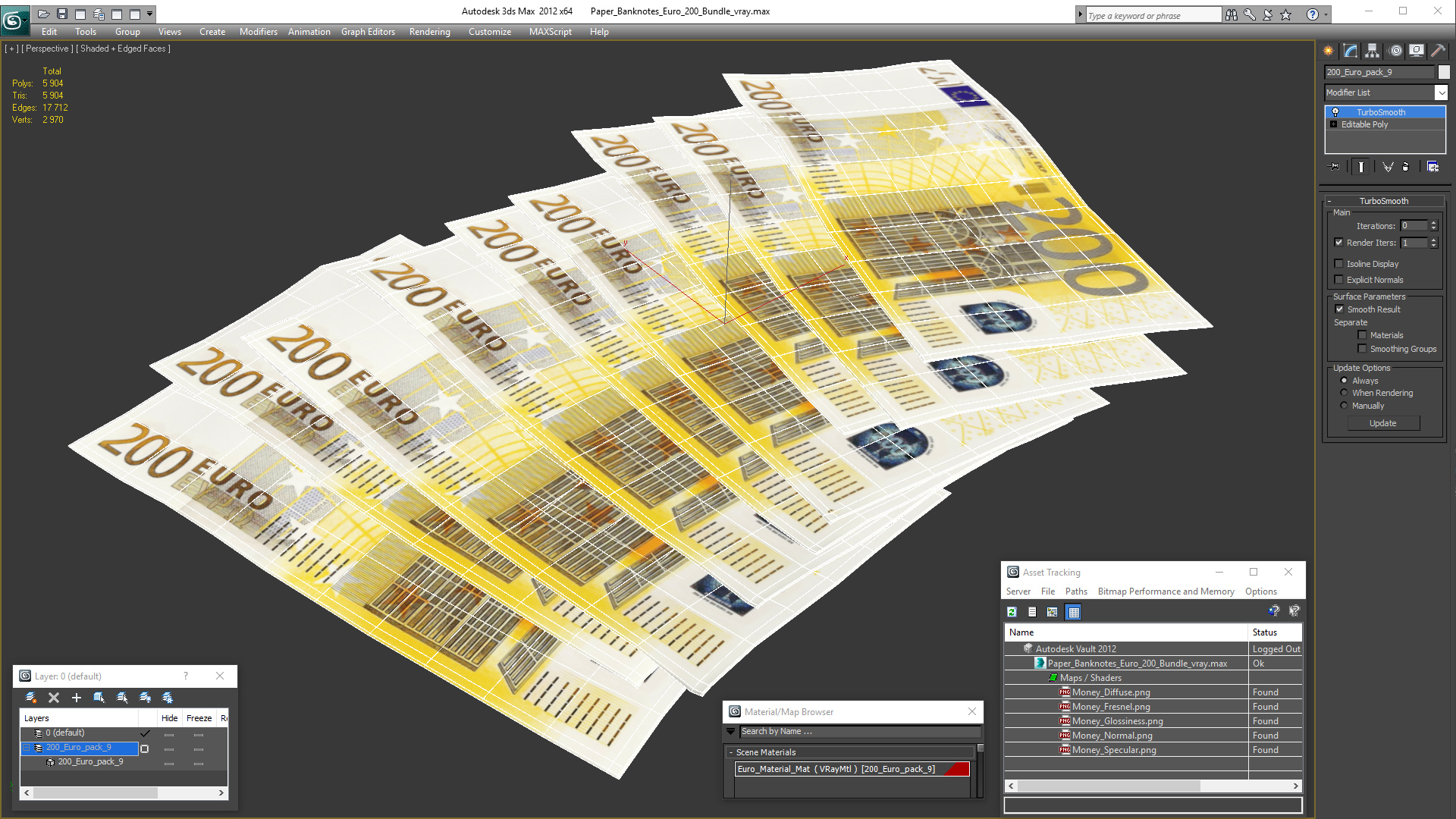The width and height of the screenshot is (1456, 819).
Task: Click Remove Modifier trash icon
Action: pos(1406,167)
